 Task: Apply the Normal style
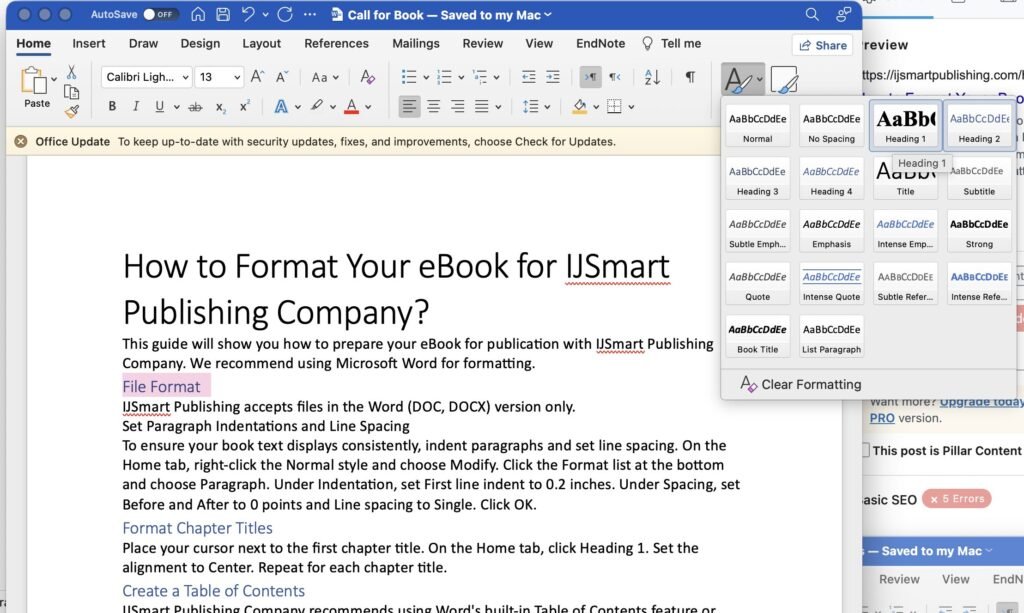pyautogui.click(x=758, y=126)
